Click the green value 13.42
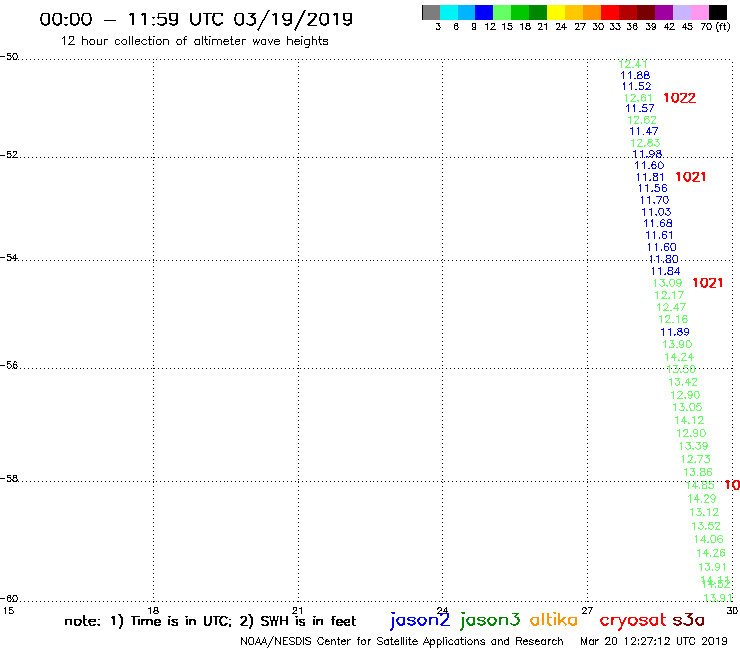This screenshot has width=740, height=650. [x=683, y=382]
